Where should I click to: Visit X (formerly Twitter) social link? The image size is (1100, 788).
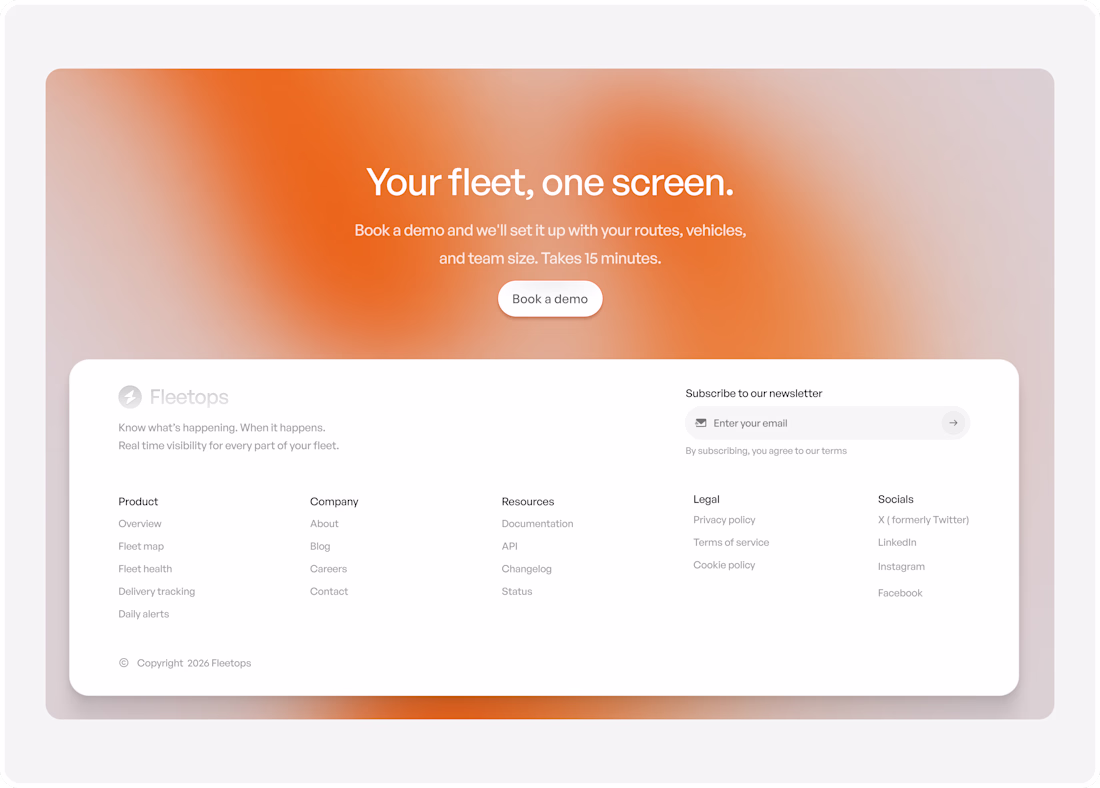click(x=923, y=519)
